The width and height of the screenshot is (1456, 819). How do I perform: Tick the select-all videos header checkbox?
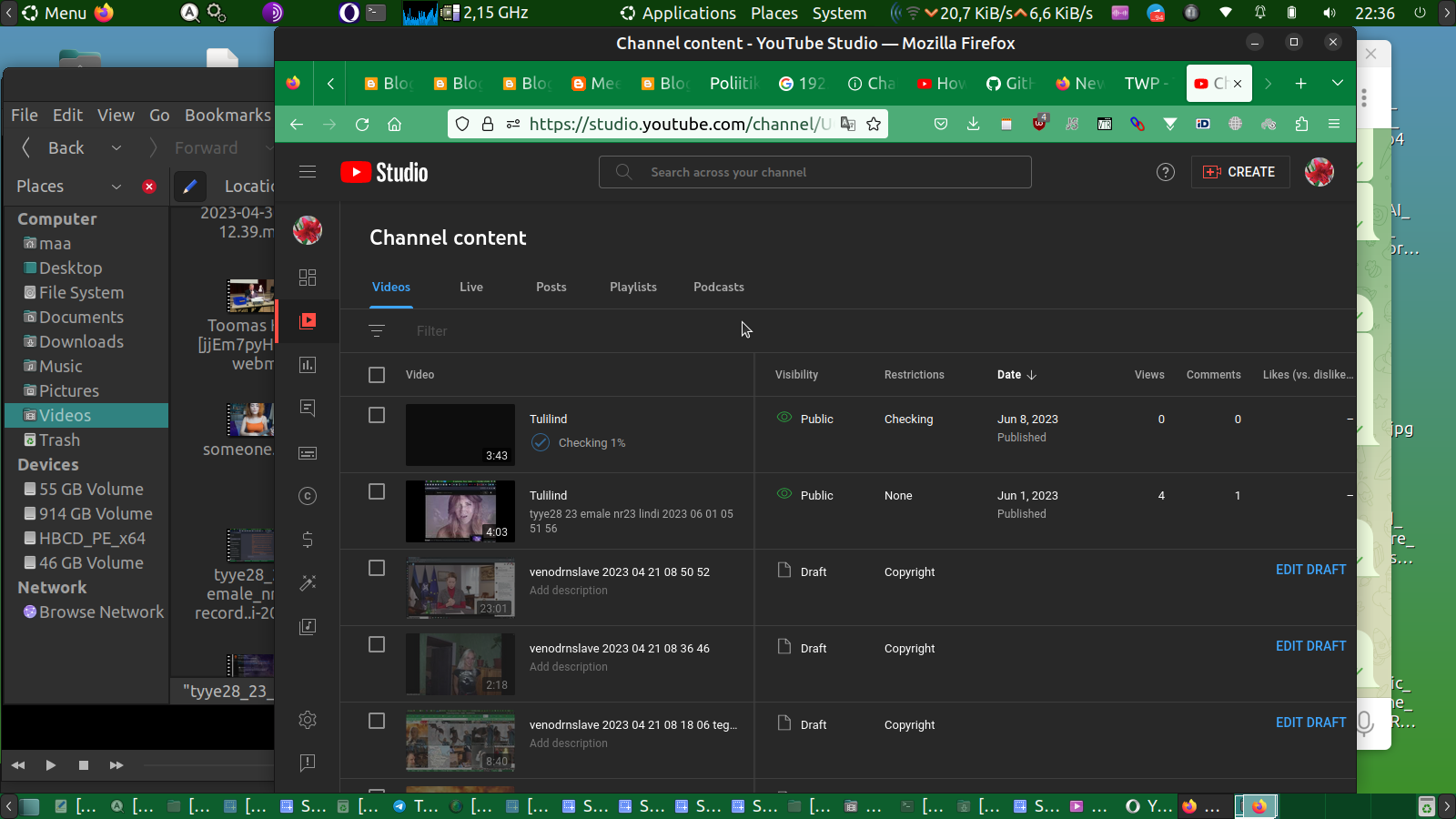tap(377, 375)
